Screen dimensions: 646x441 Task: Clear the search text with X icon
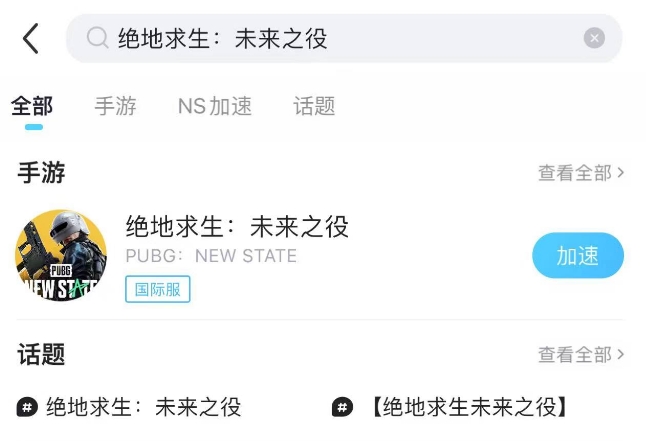point(594,39)
